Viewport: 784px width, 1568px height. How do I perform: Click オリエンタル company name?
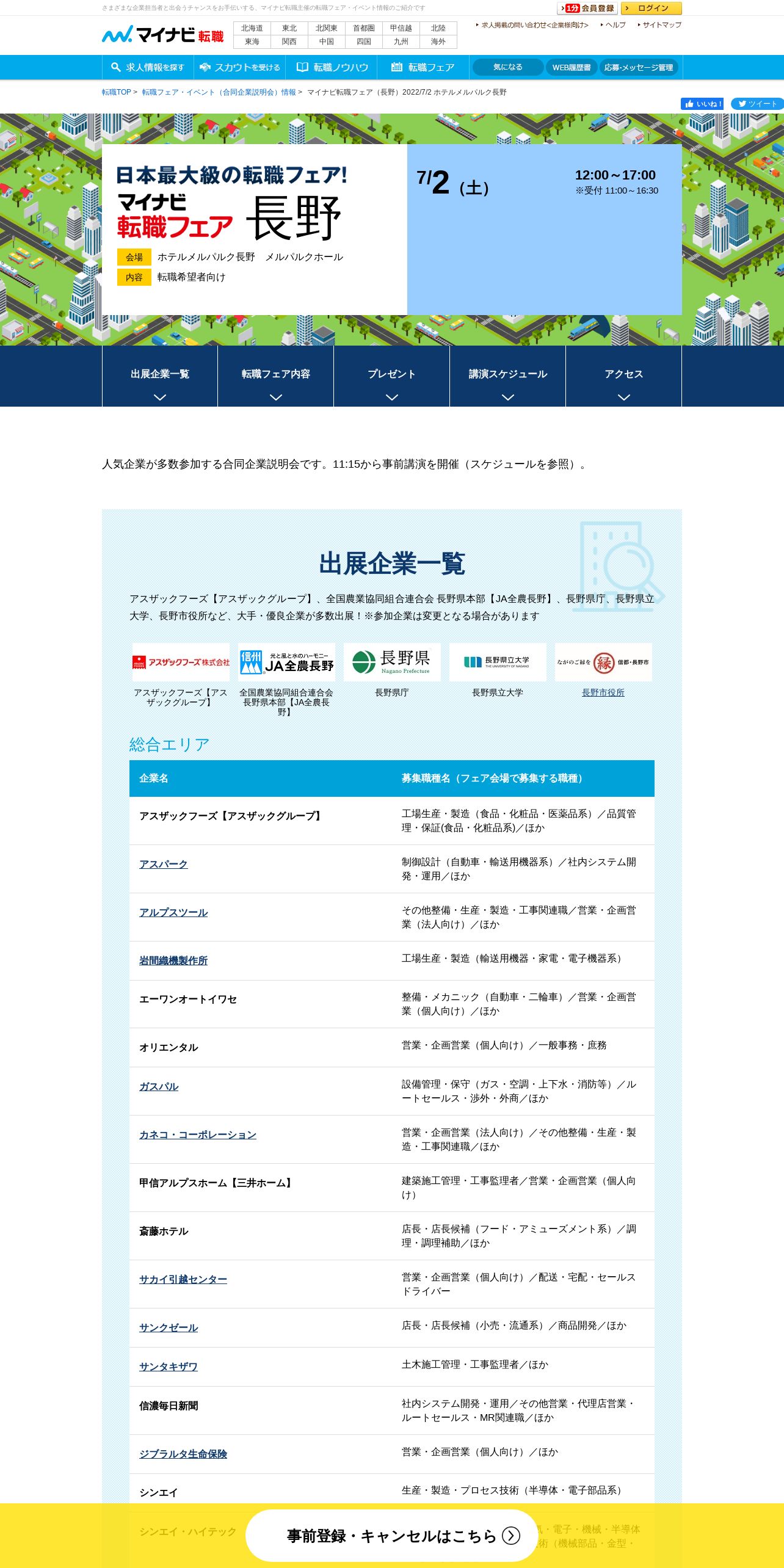169,1047
